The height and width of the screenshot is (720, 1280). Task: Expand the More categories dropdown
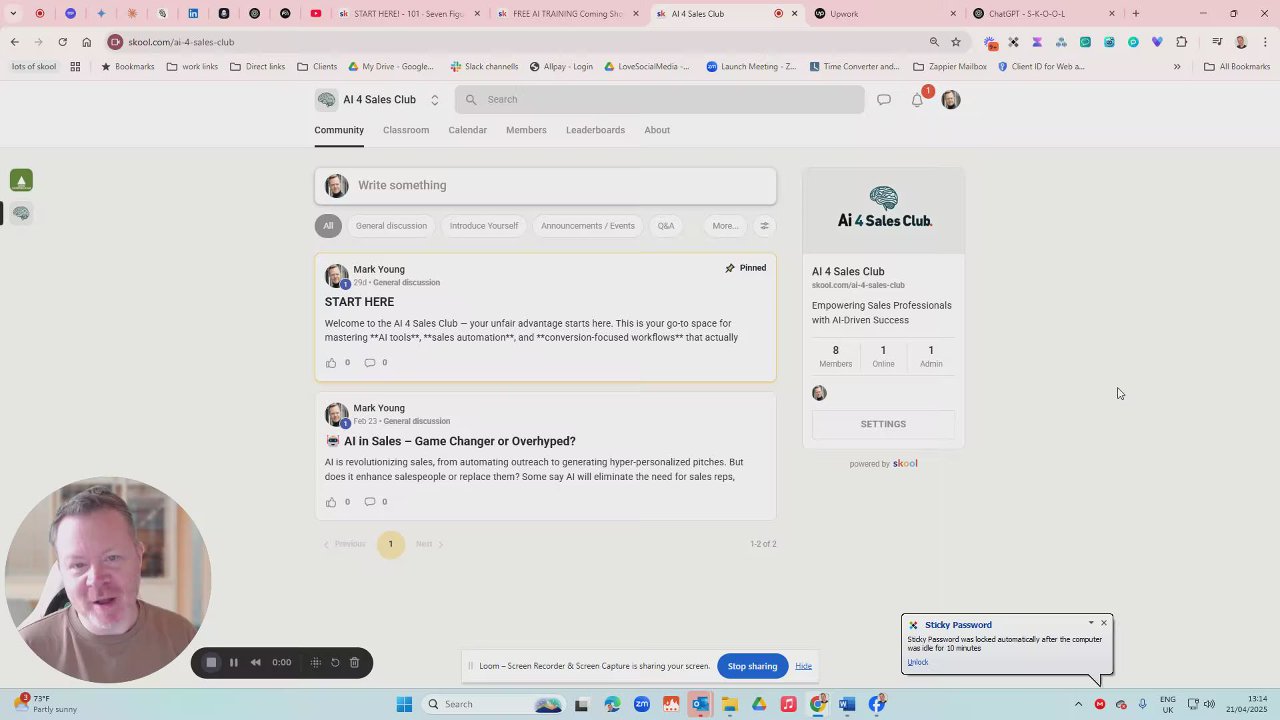point(726,226)
